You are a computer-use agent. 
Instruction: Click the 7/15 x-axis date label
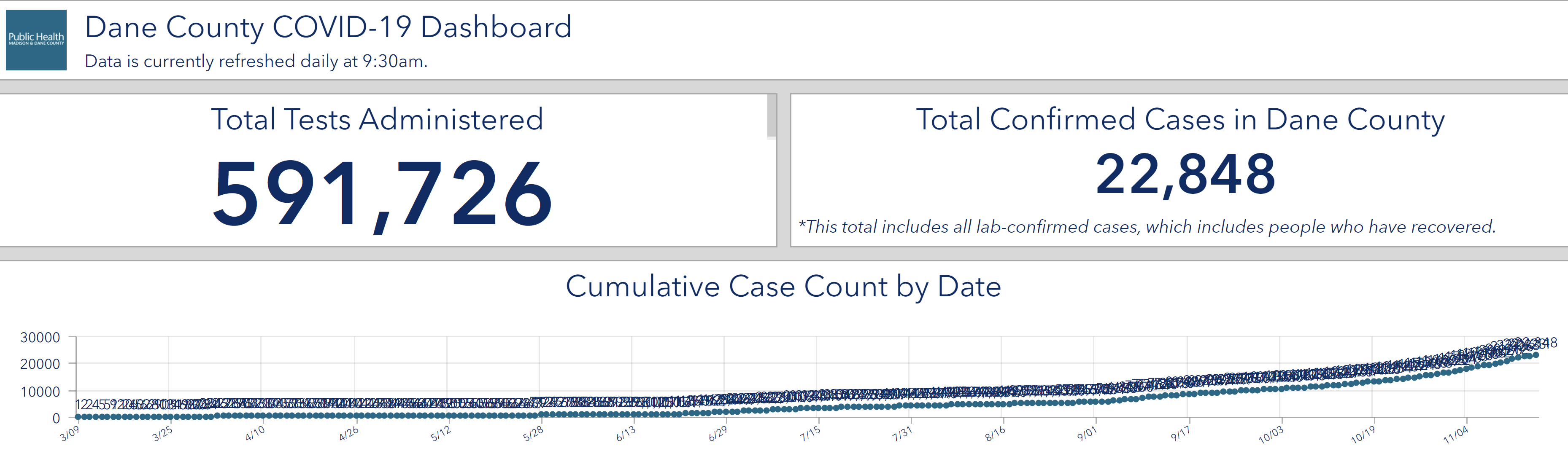pos(810,434)
